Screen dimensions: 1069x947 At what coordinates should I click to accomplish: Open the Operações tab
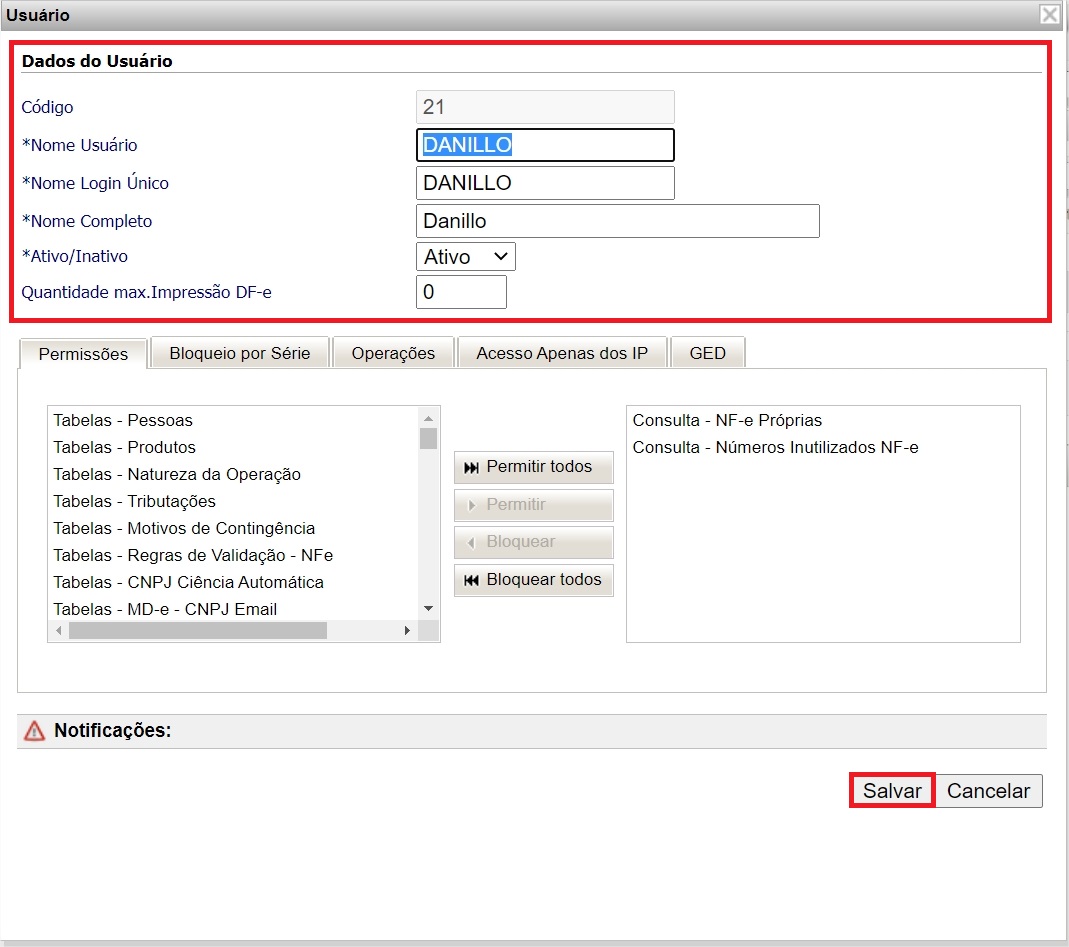coord(393,353)
